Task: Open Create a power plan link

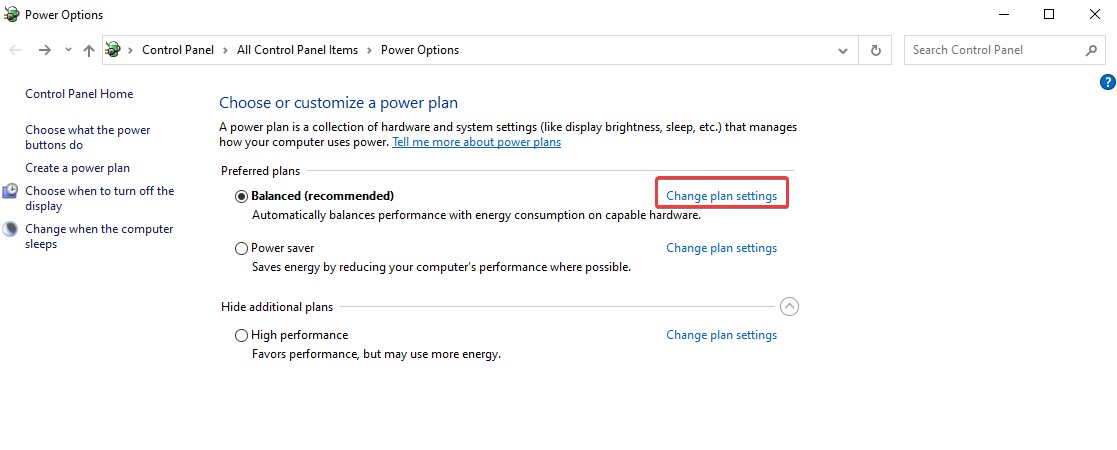Action: point(77,168)
